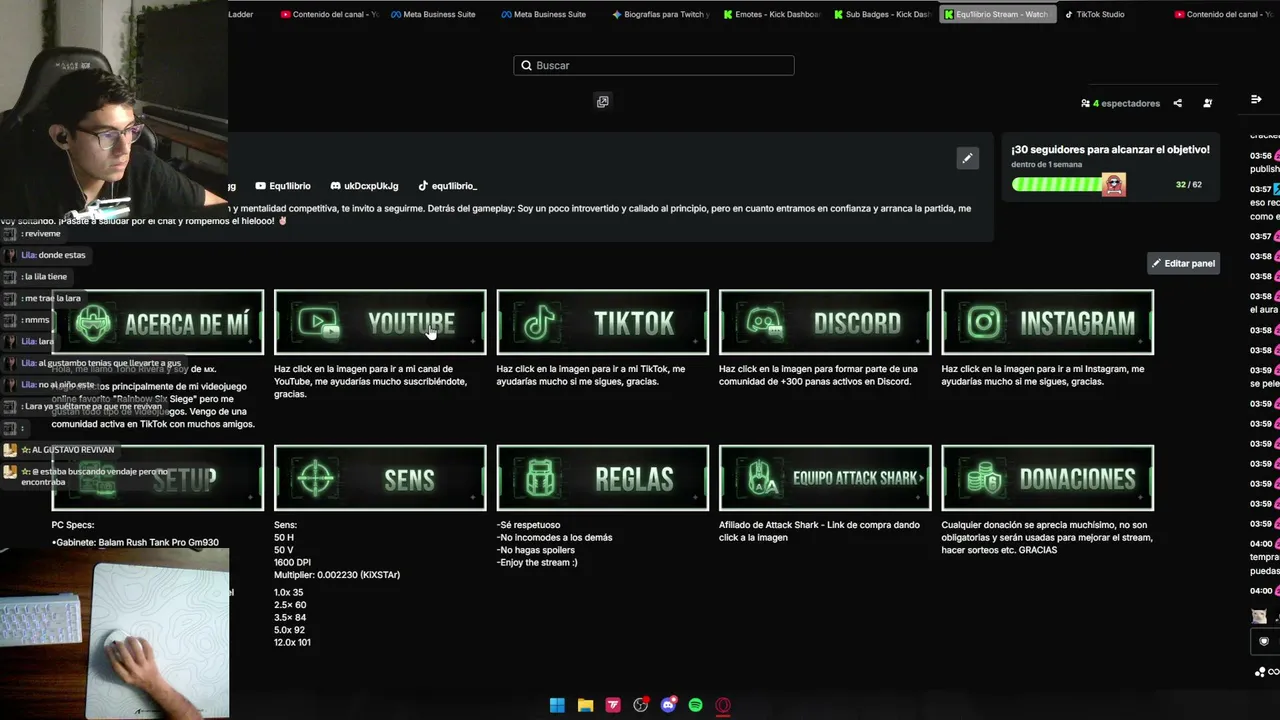This screenshot has height=720, width=1280.
Task: Click the SENS panel banner
Action: click(380, 478)
